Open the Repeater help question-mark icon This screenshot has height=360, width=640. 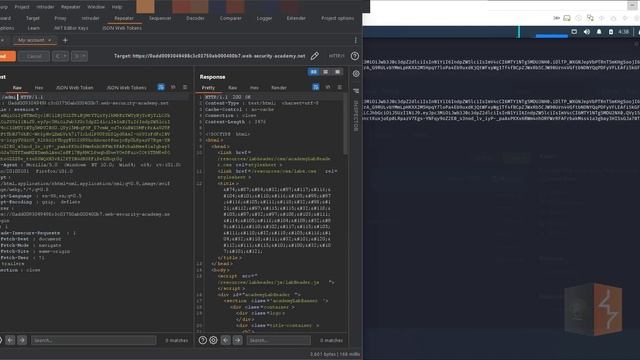(x=355, y=56)
